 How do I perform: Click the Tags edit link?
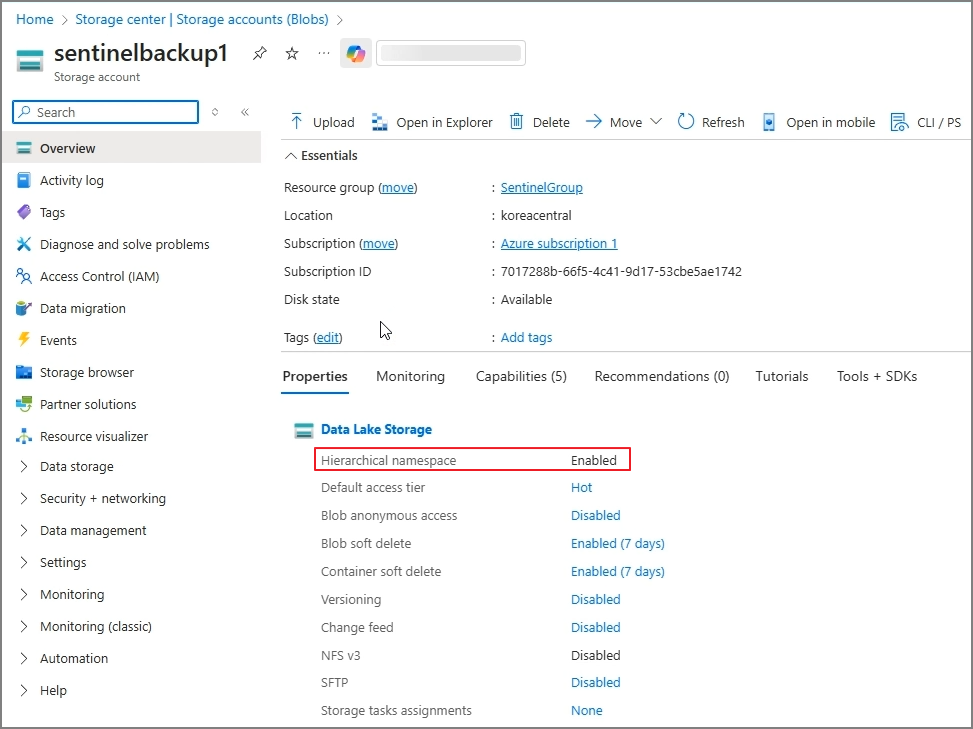point(328,338)
